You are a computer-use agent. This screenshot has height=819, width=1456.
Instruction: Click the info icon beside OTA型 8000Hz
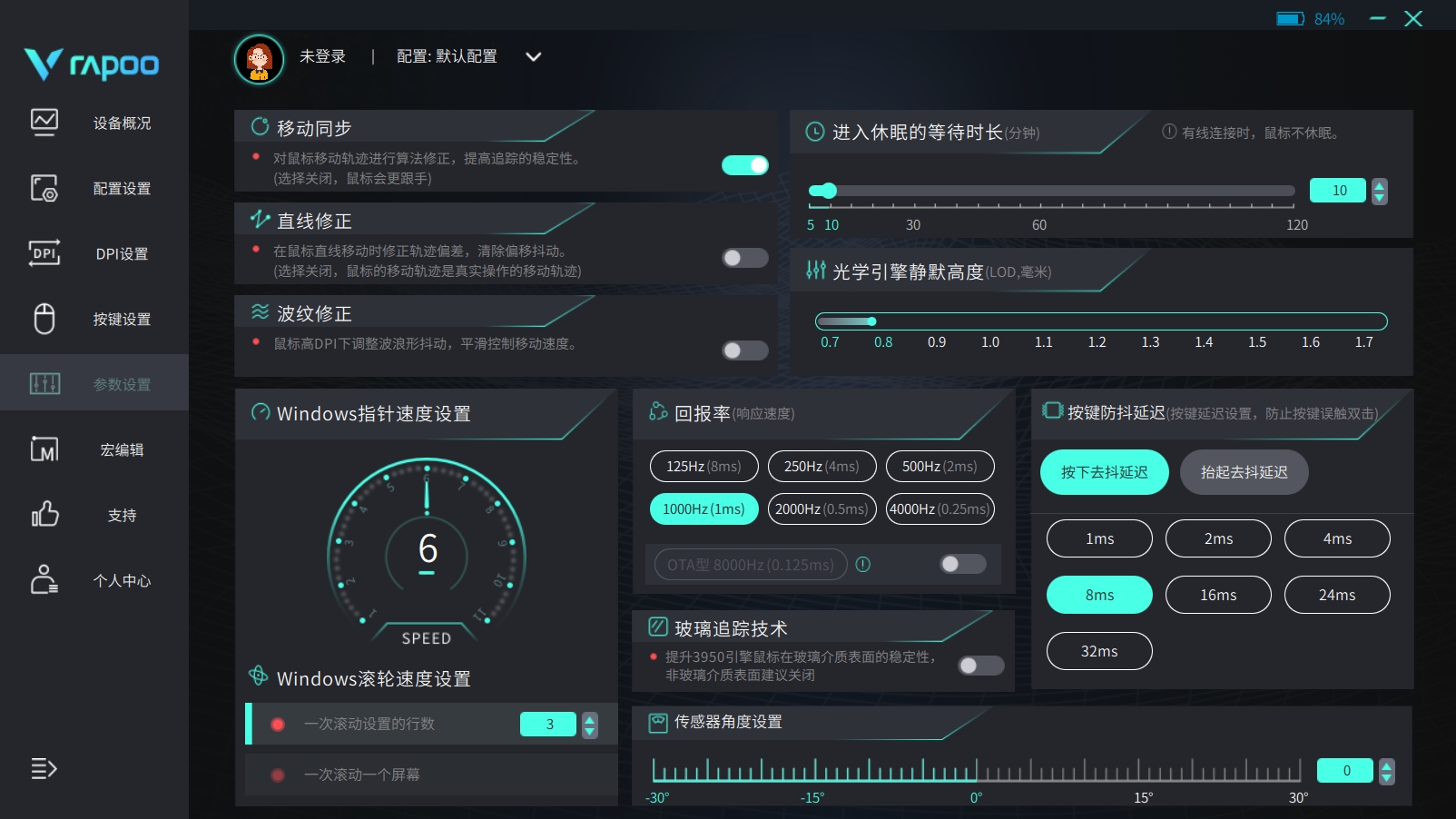[x=863, y=565]
